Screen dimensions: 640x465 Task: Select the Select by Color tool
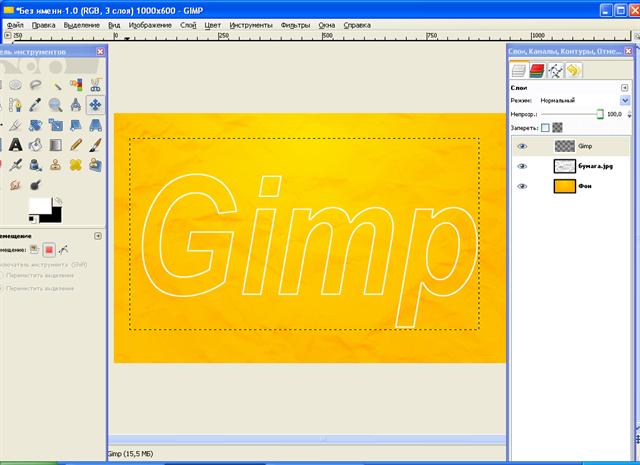[x=76, y=85]
